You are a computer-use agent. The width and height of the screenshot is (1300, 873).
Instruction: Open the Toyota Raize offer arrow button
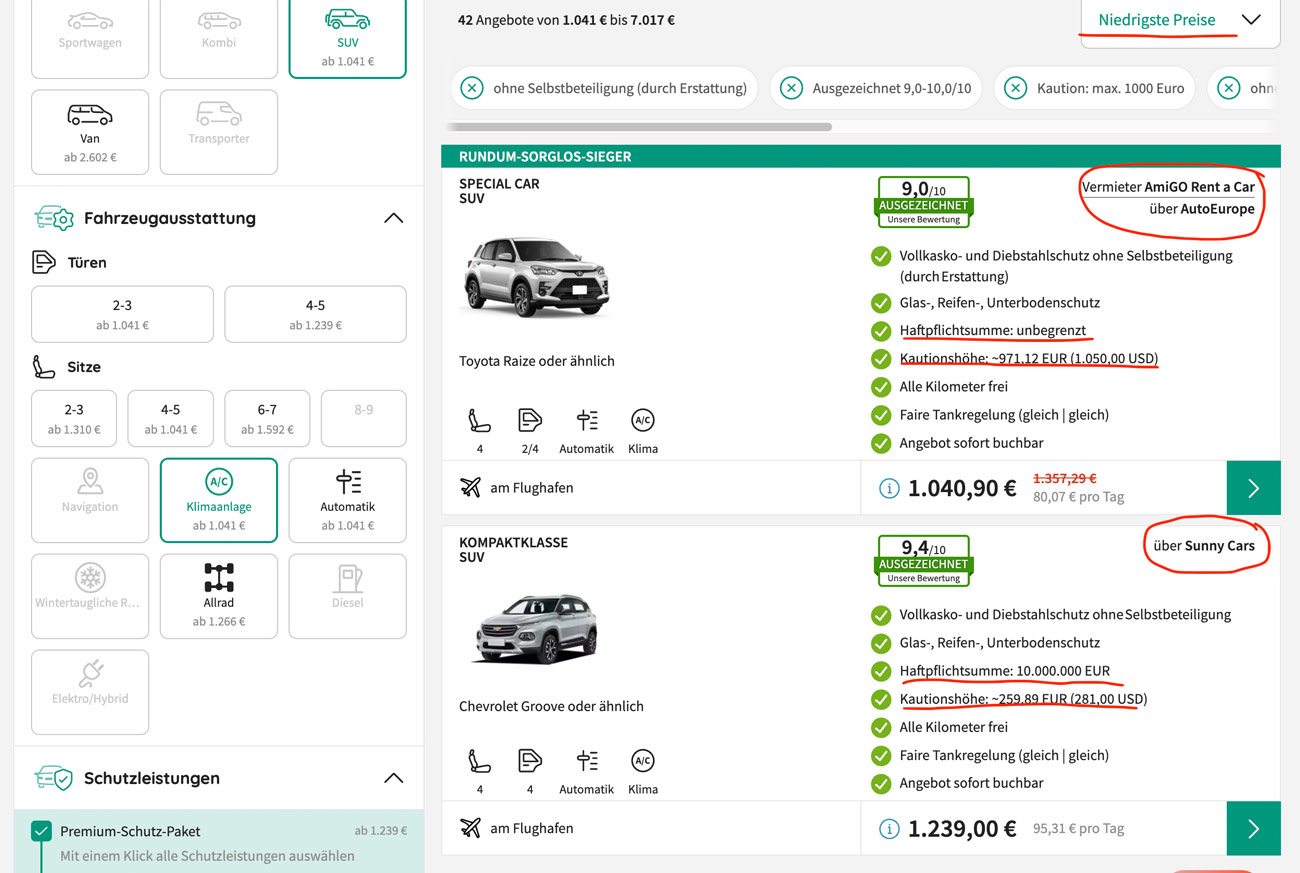pyautogui.click(x=1253, y=488)
